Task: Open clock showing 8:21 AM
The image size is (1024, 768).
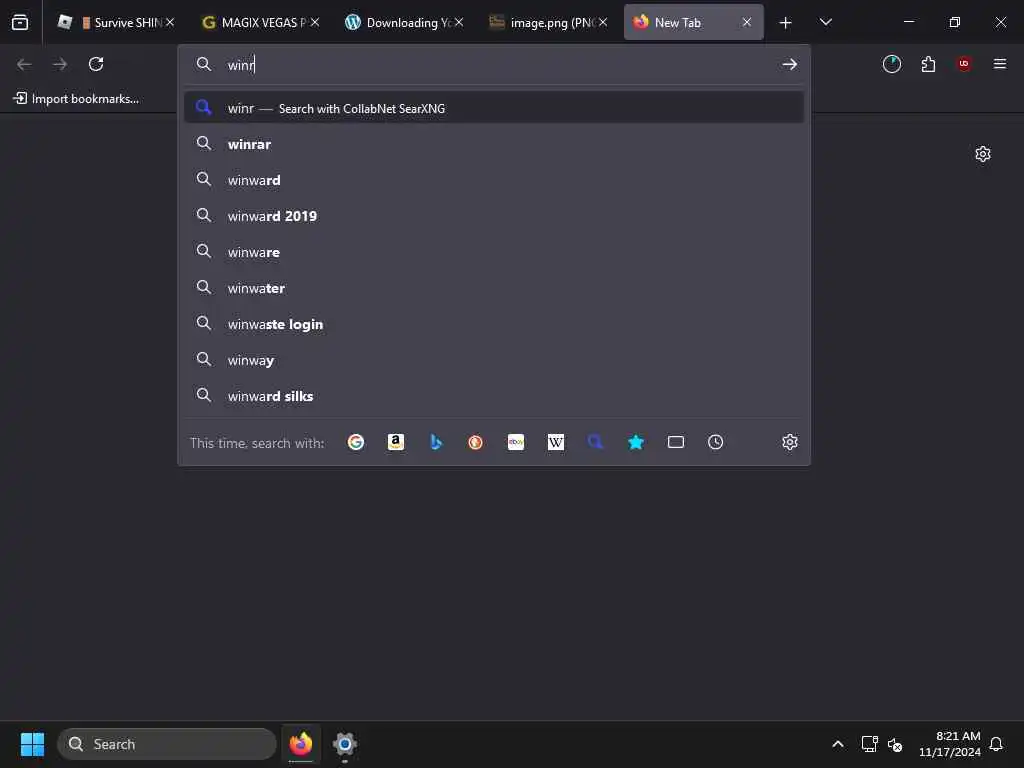Action: pos(950,744)
